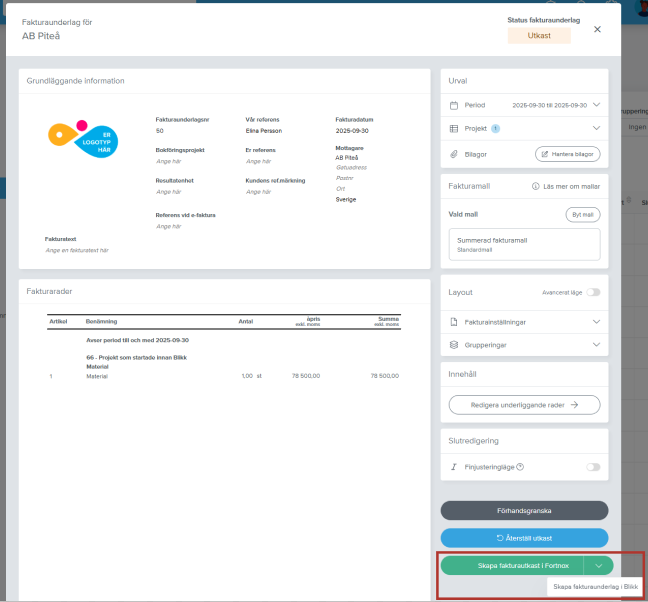Click the Fakturainställningar document icon
Viewport: 648px width, 602px height.
pyautogui.click(x=454, y=322)
